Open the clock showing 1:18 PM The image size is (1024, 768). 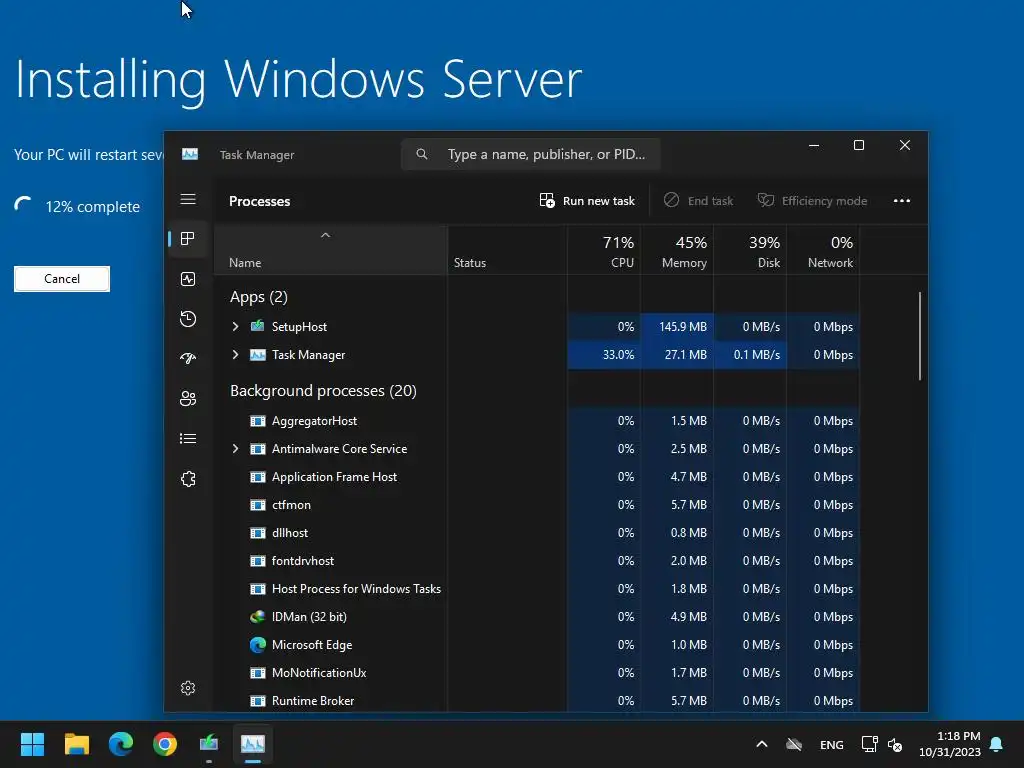coord(950,744)
